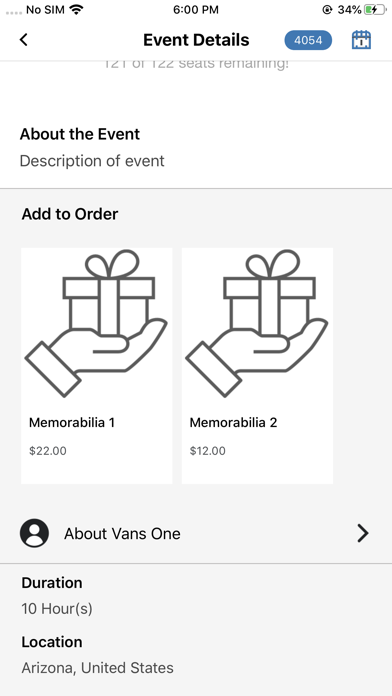This screenshot has height=696, width=392.
Task: Tap the Wi-Fi status icon
Action: [x=77, y=9]
